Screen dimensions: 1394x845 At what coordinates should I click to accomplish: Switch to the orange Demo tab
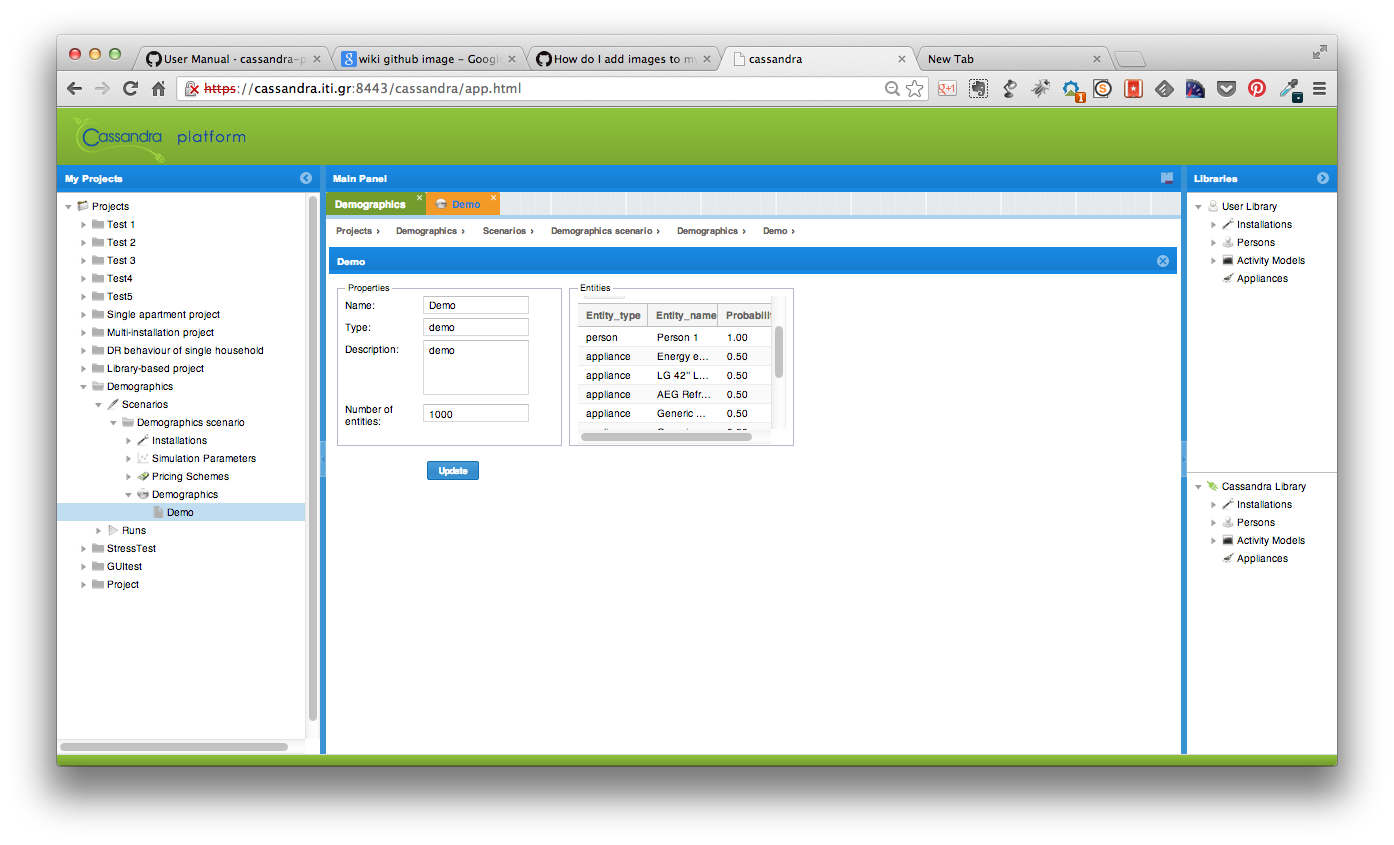click(x=463, y=204)
